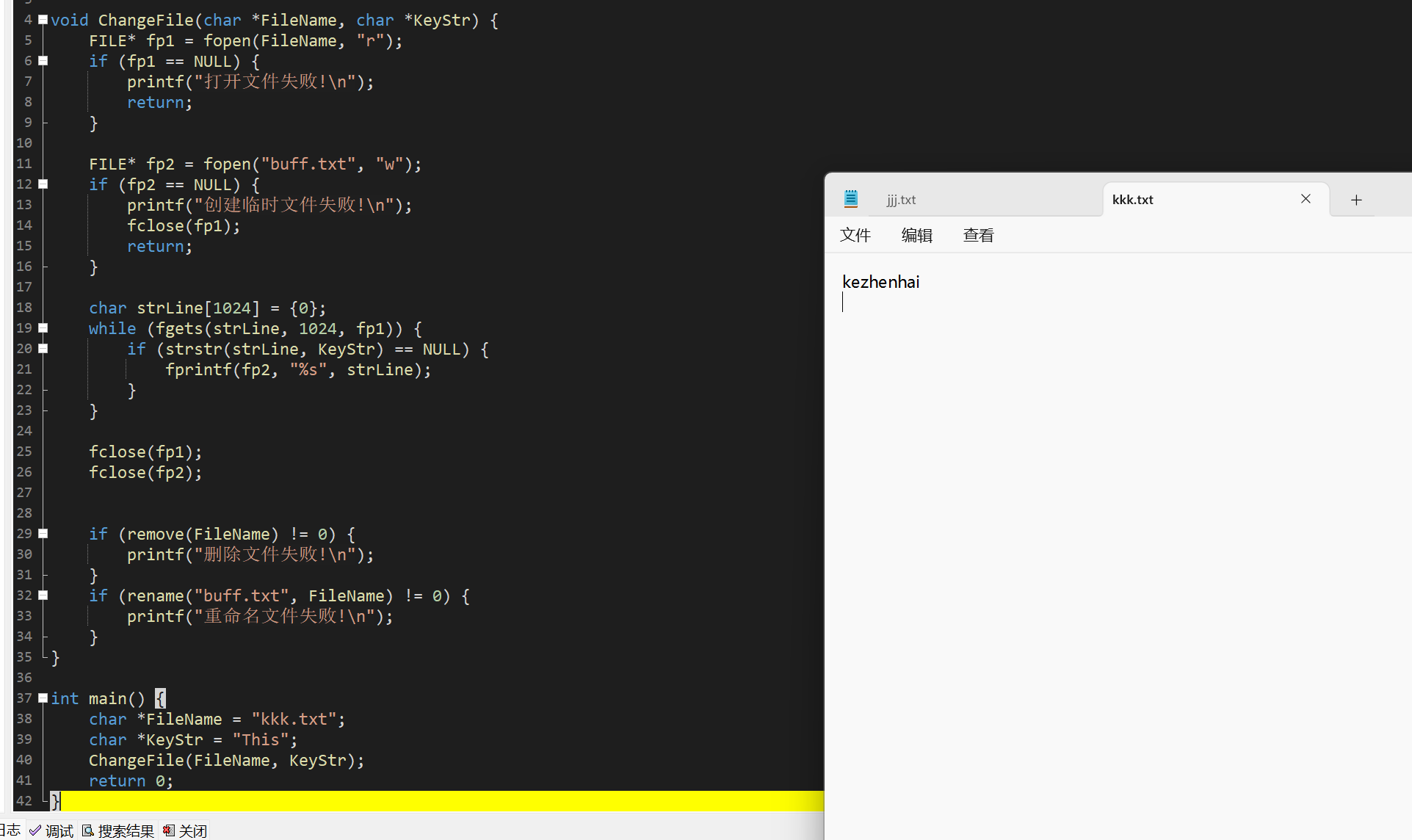The width and height of the screenshot is (1412, 840).
Task: Collapse the fp1 NULL check block
Action: coord(43,61)
